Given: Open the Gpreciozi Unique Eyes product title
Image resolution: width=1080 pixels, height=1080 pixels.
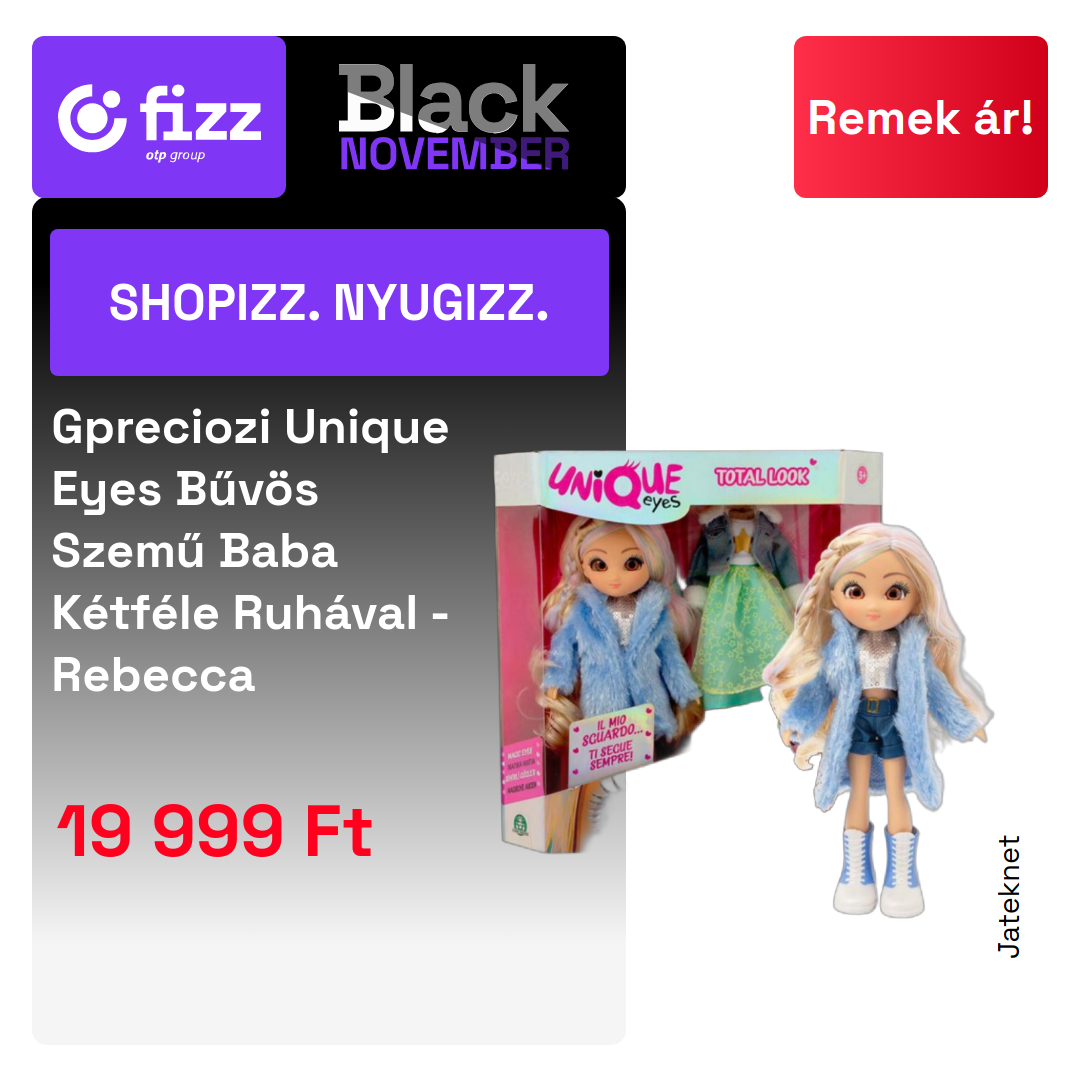Looking at the screenshot, I should point(251,551).
